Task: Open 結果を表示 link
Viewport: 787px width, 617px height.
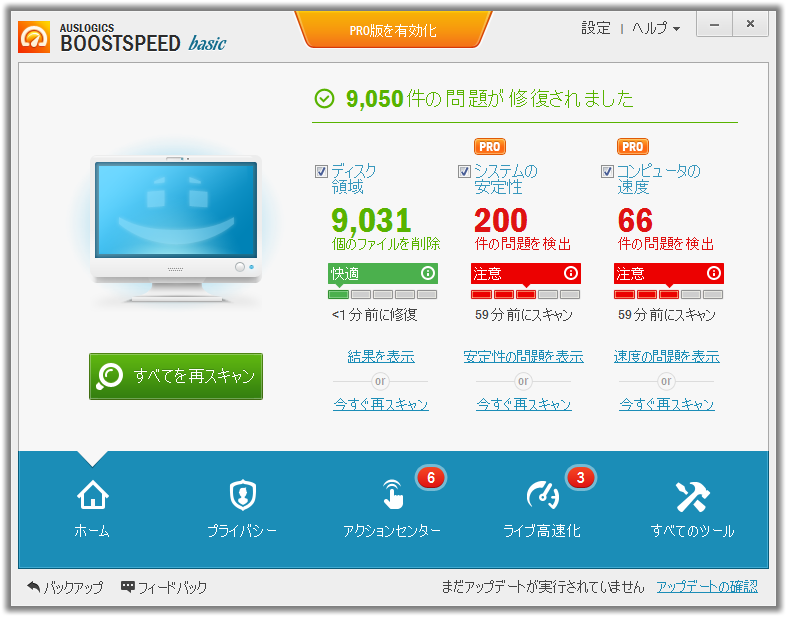Action: pos(381,356)
